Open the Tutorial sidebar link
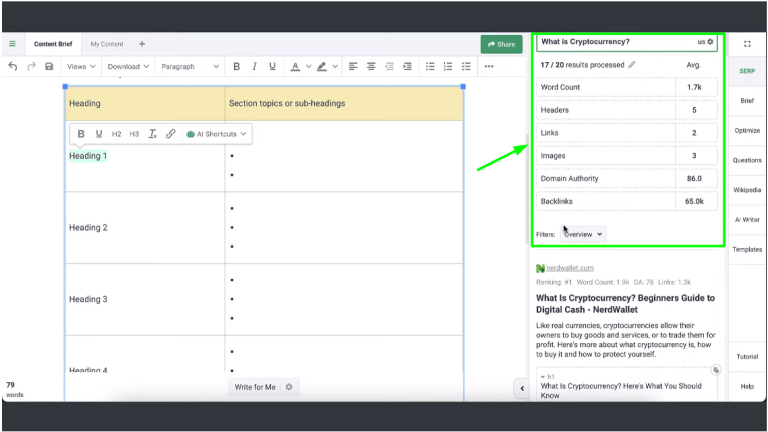Image resolution: width=768 pixels, height=432 pixels. pos(747,357)
